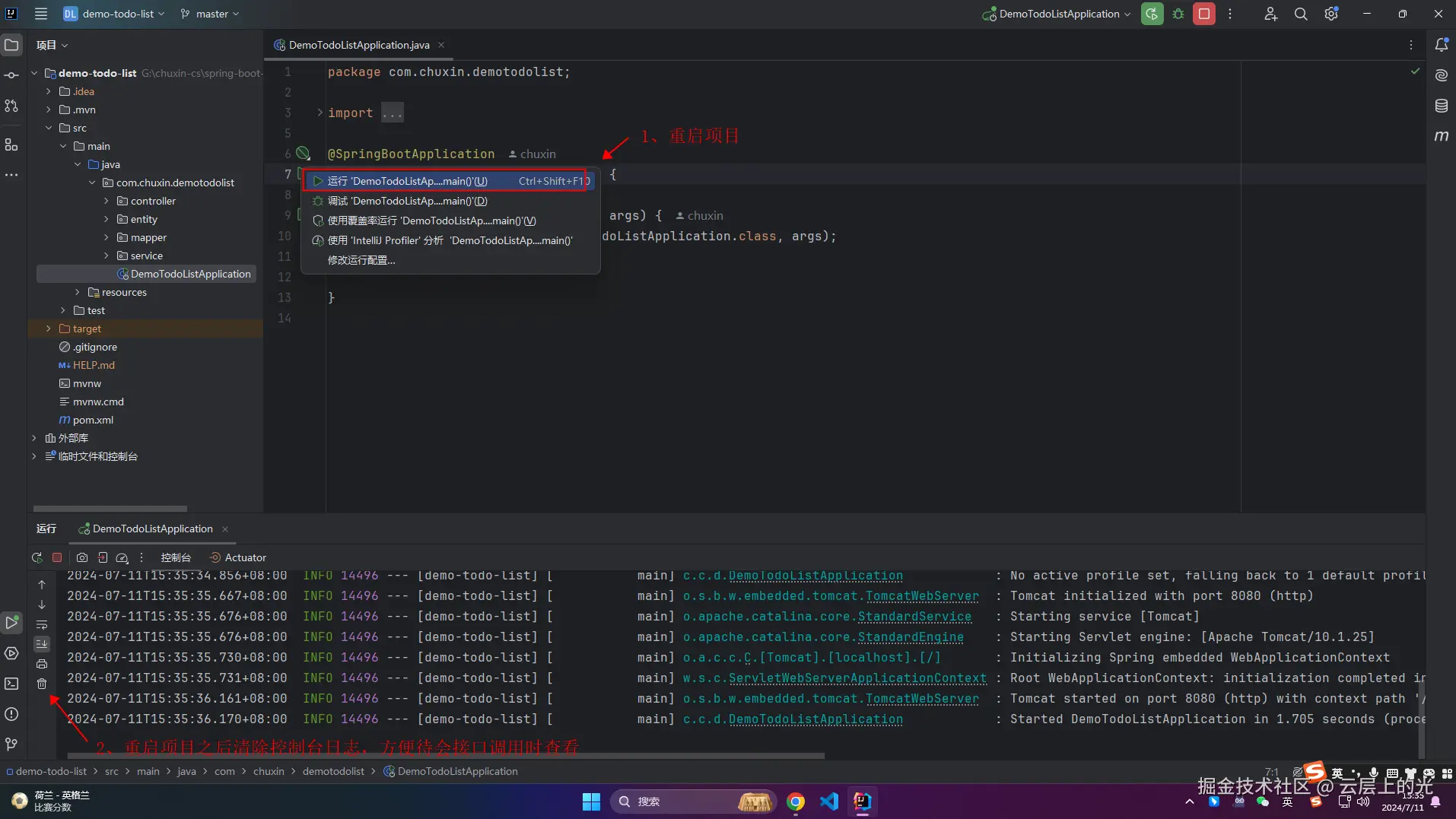Take a thread dump with the camera icon

coord(82,557)
